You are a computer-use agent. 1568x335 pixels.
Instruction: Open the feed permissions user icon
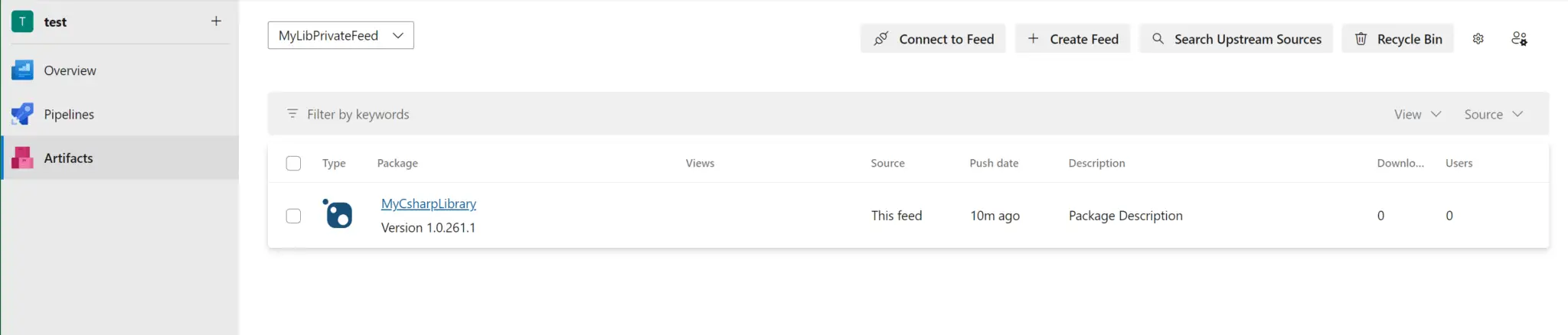[x=1519, y=39]
